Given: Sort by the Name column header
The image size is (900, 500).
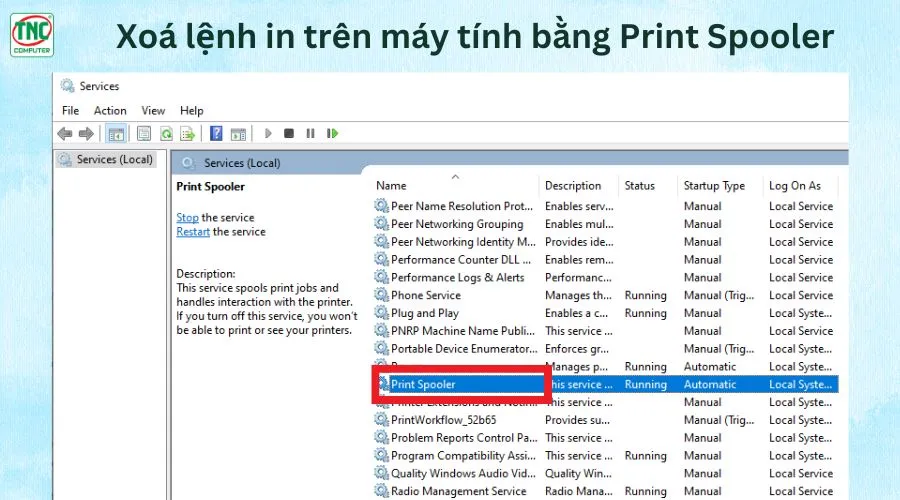Looking at the screenshot, I should tap(391, 185).
